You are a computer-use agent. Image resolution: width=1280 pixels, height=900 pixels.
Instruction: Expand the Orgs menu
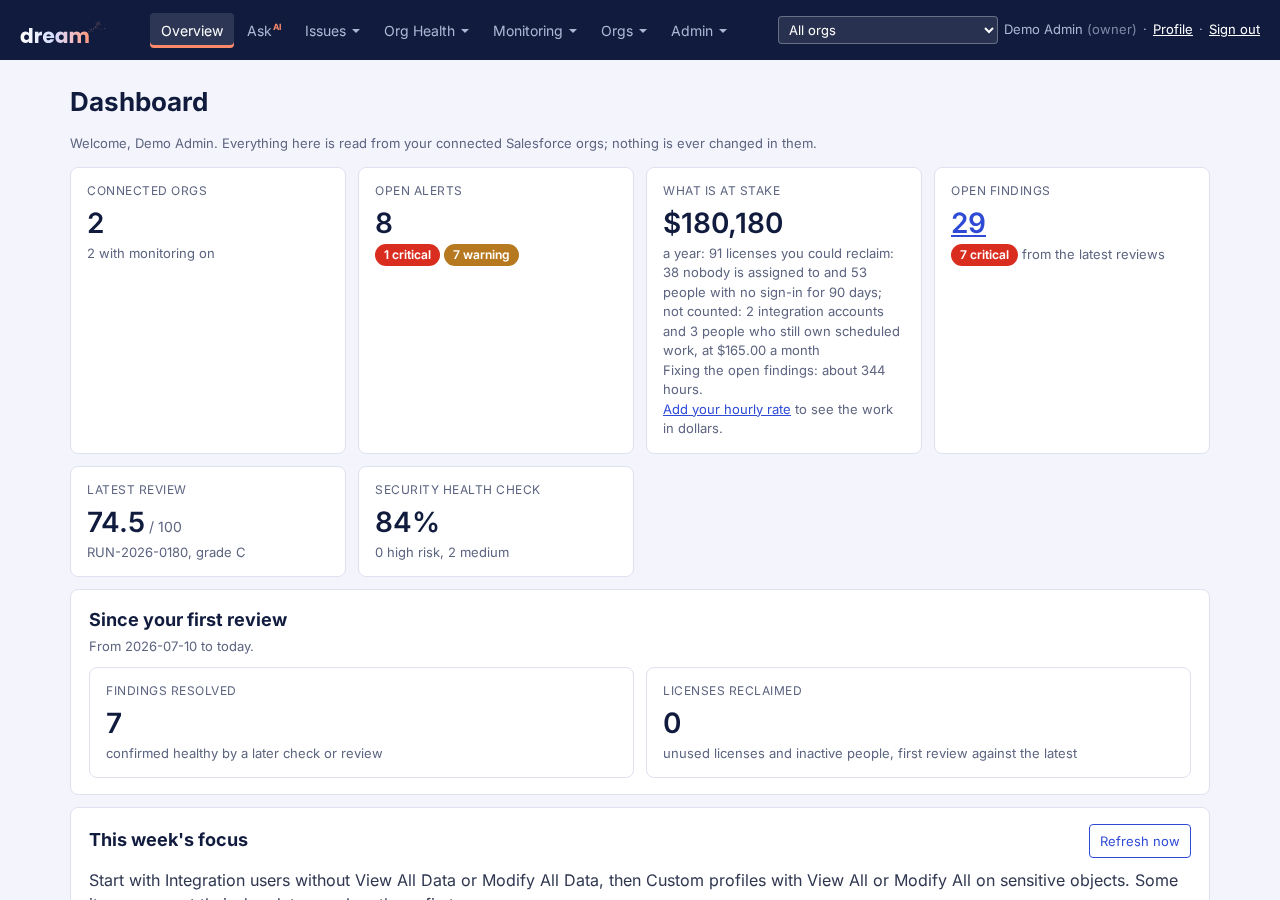[624, 30]
